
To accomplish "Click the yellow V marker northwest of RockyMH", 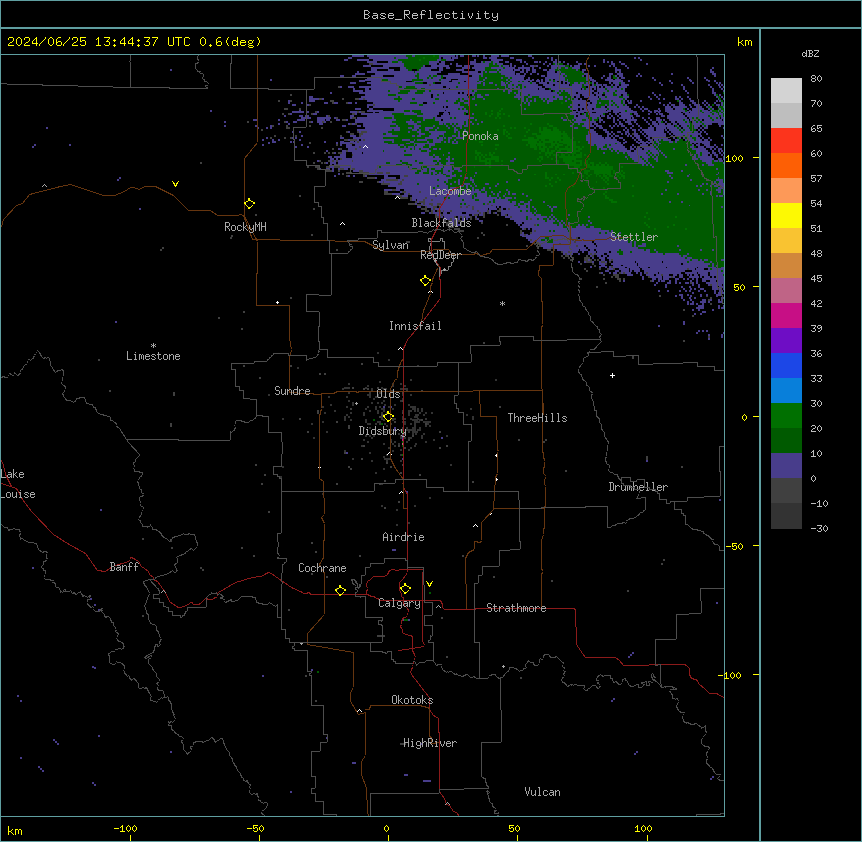I will 175,184.
